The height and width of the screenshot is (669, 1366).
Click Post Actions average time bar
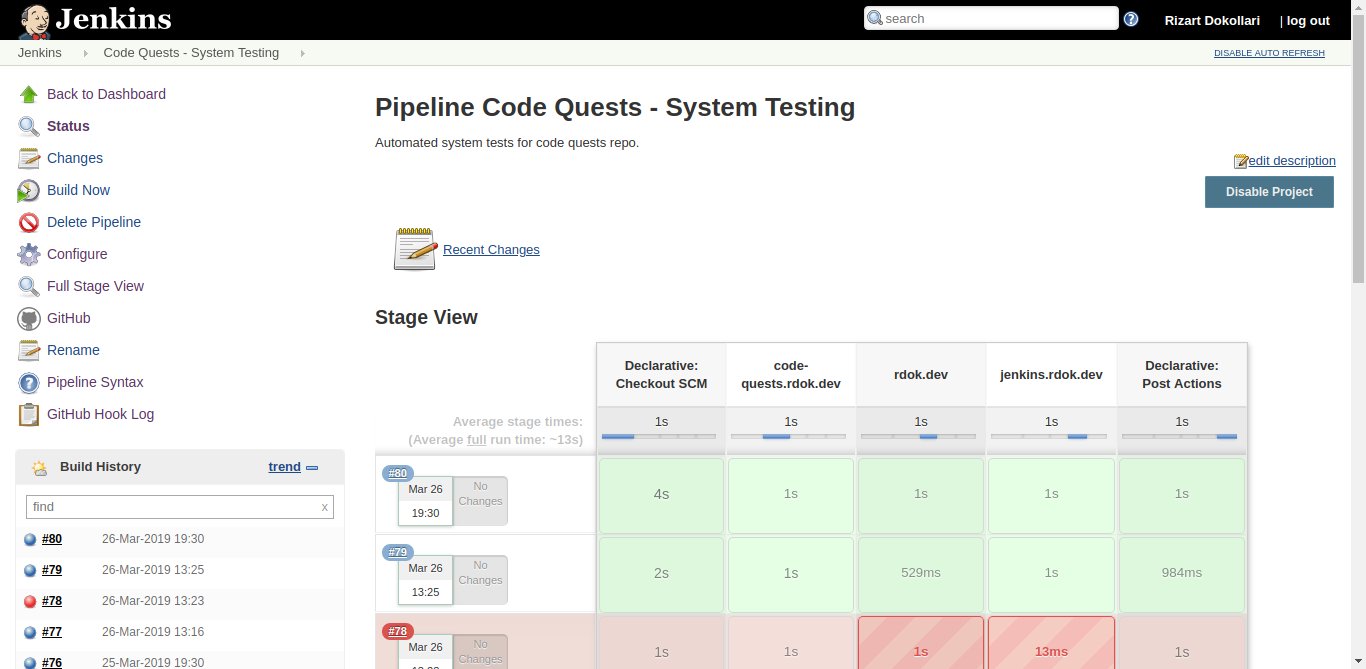[x=1180, y=436]
